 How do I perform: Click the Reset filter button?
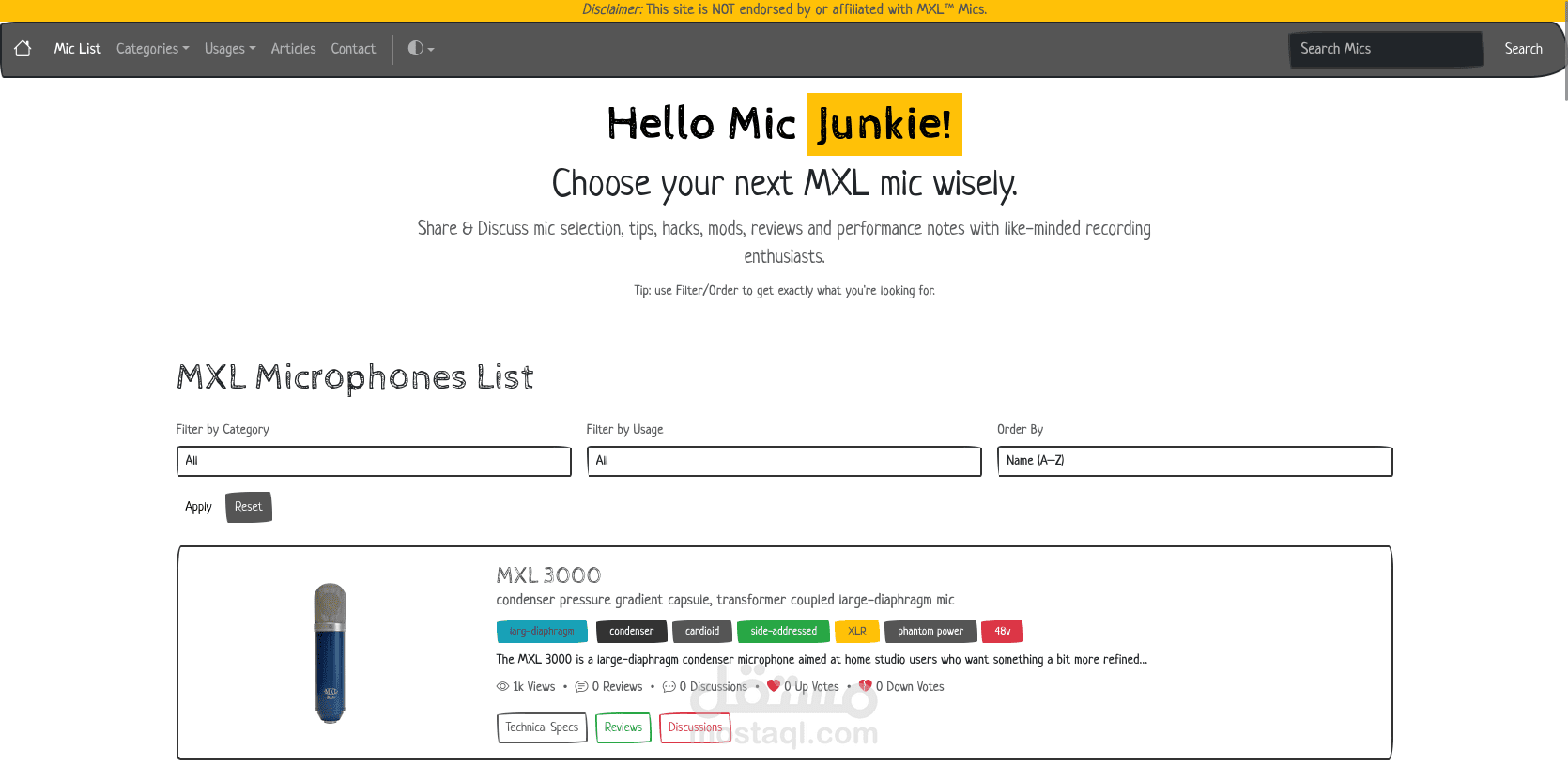coord(249,507)
